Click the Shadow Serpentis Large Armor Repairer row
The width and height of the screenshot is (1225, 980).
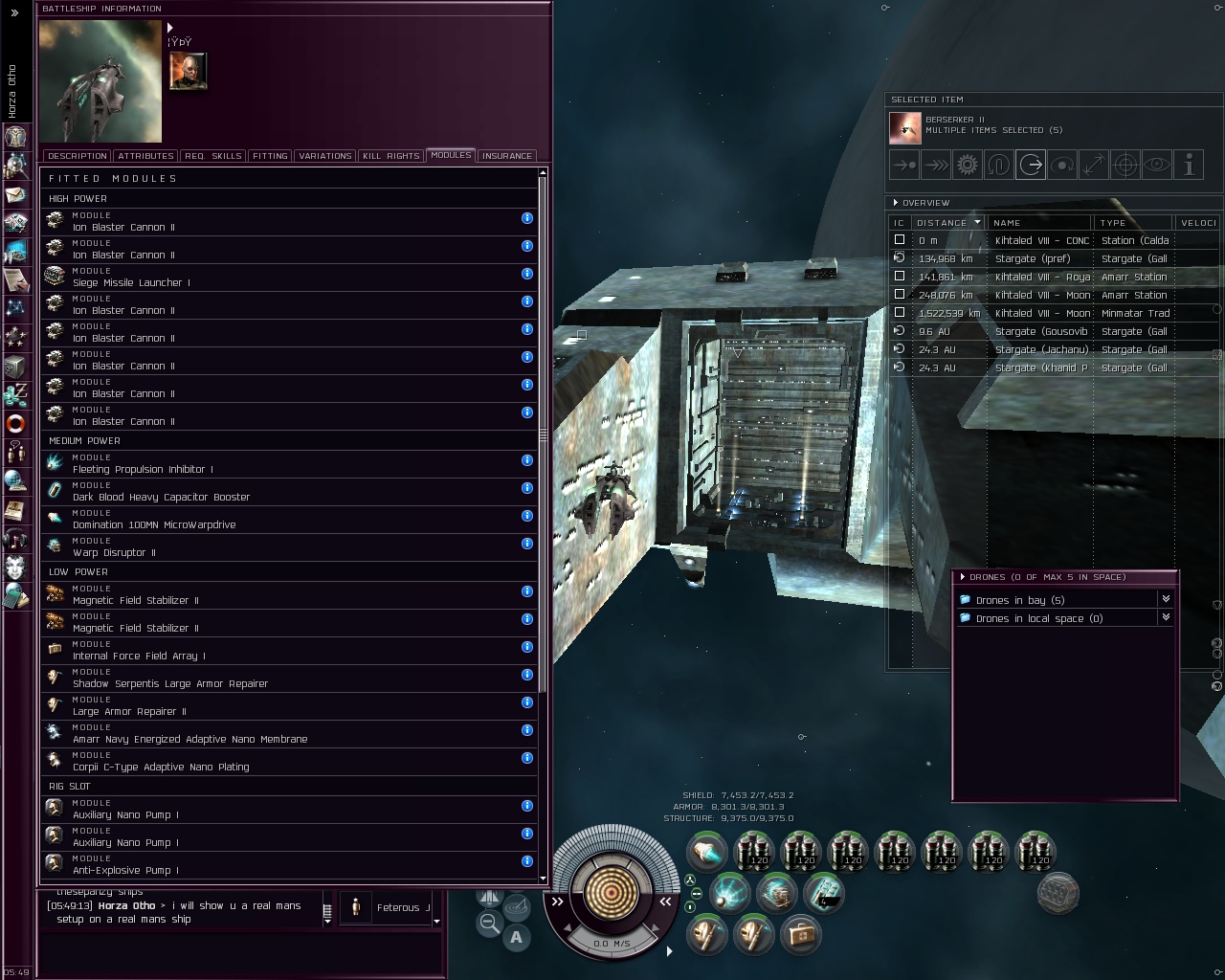pos(289,679)
